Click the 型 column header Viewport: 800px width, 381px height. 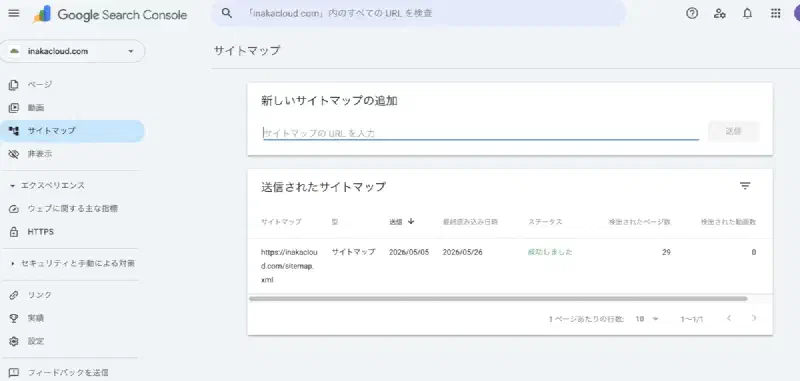[335, 222]
